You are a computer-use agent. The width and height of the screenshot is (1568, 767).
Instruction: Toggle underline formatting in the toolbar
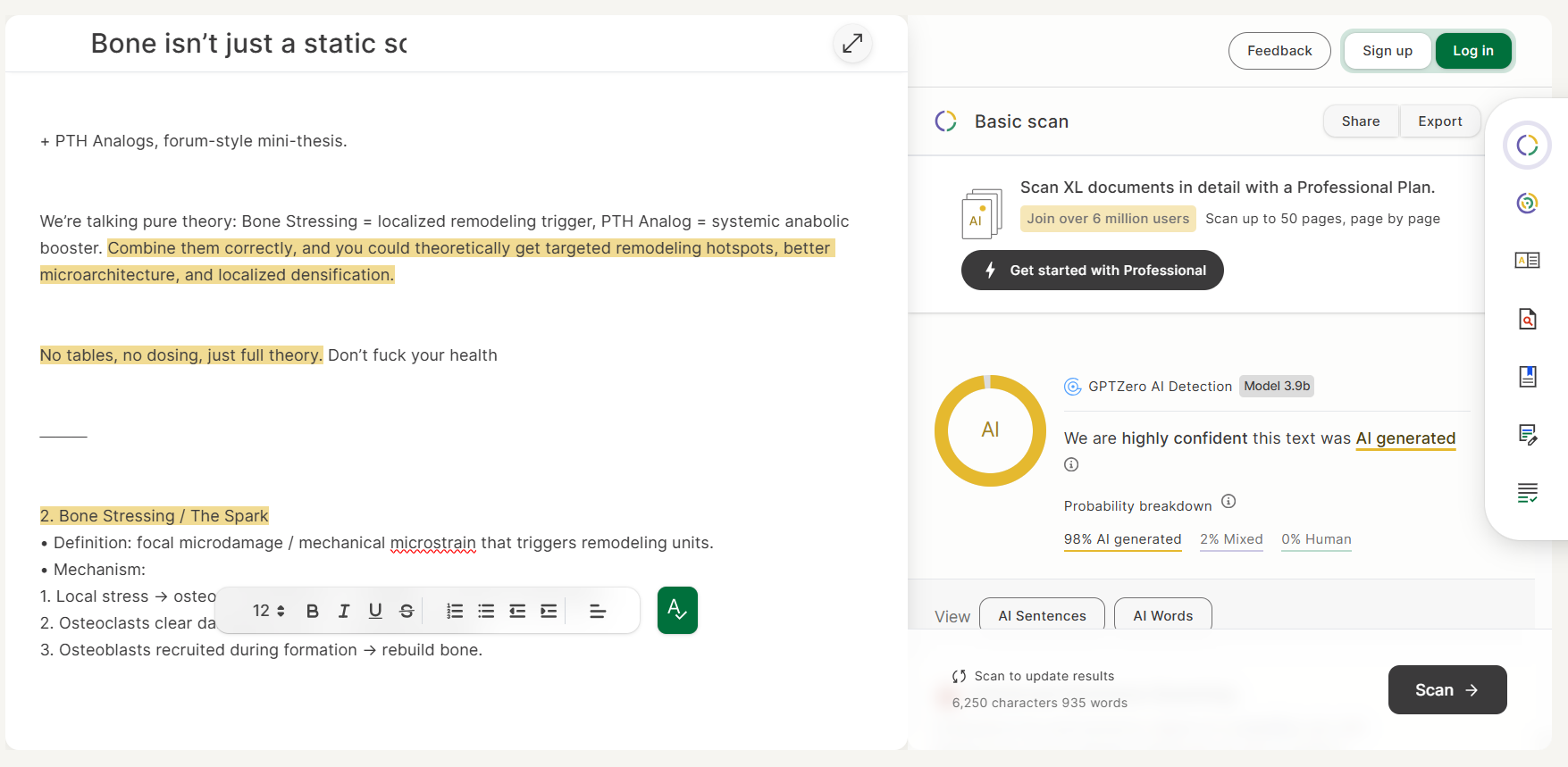(375, 611)
